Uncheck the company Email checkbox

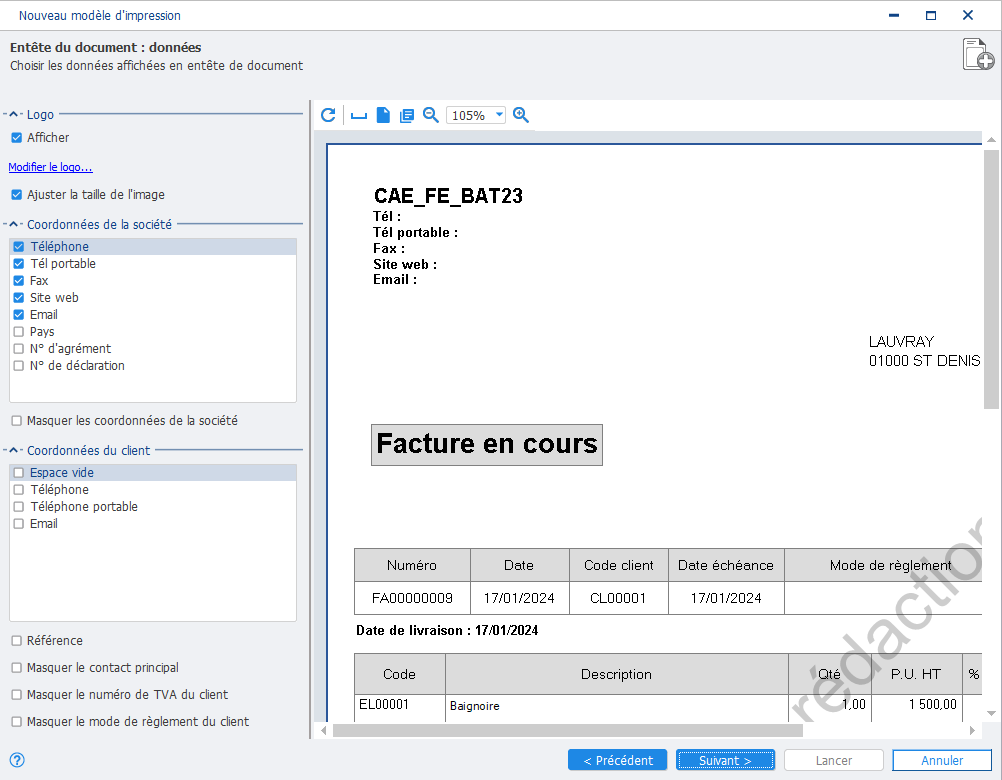point(19,315)
